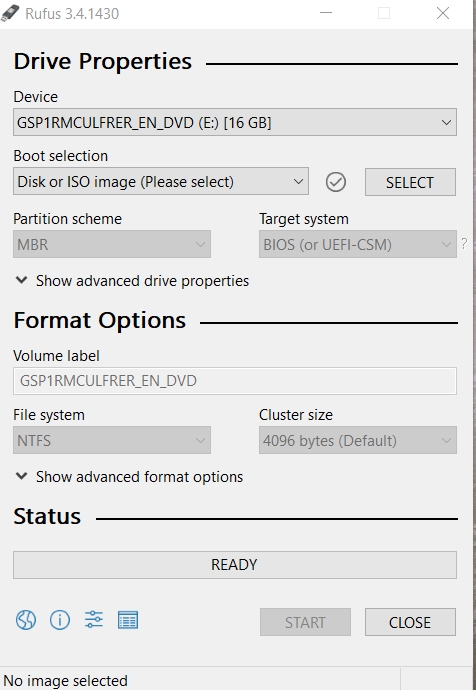Click the START button
The image size is (476, 690).
click(305, 622)
